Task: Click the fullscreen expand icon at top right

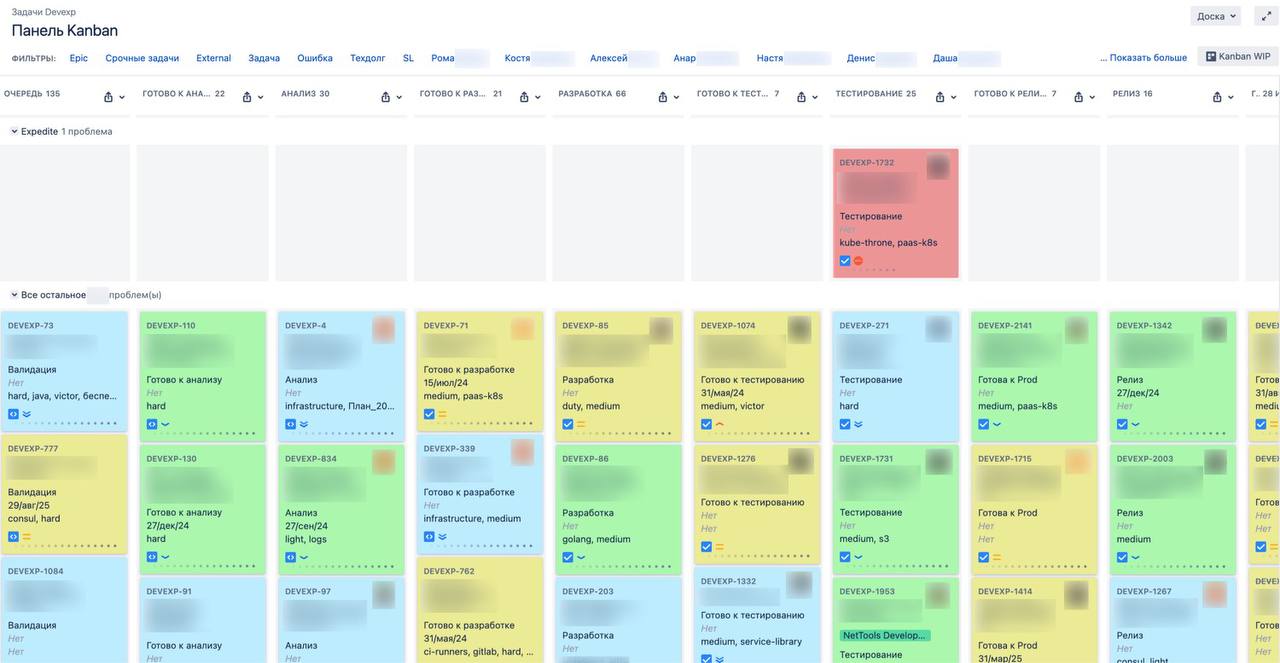Action: [x=1264, y=14]
